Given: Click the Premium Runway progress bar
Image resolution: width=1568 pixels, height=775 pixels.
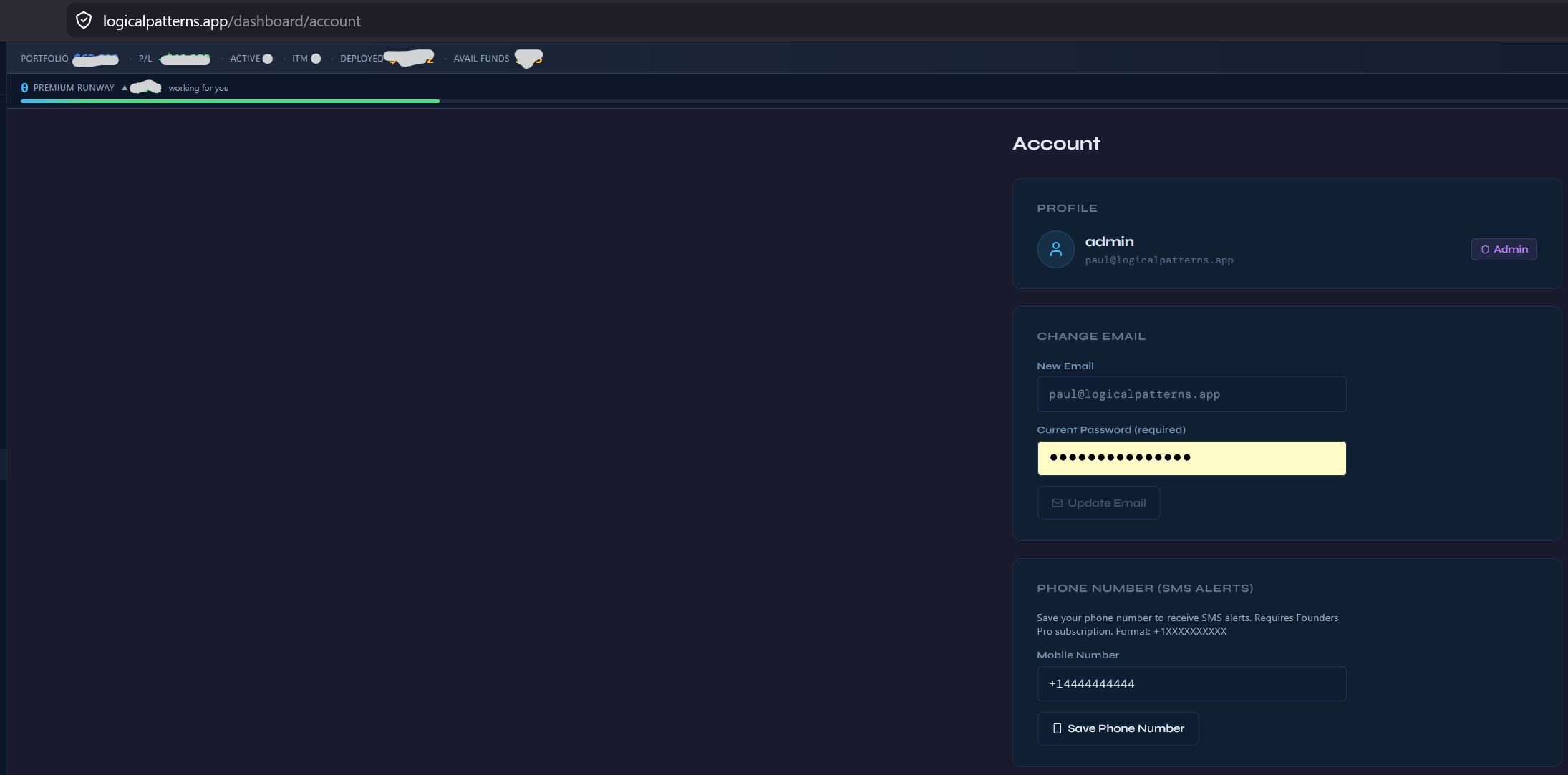Looking at the screenshot, I should point(794,102).
